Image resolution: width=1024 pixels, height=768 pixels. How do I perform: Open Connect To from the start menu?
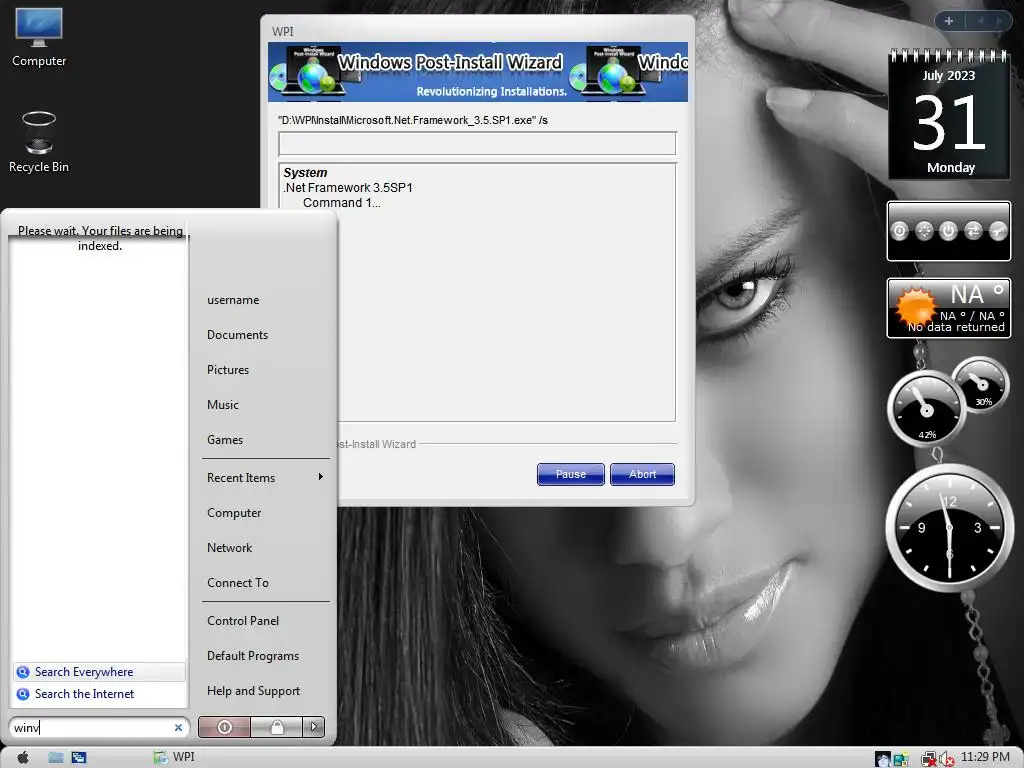pyautogui.click(x=238, y=583)
